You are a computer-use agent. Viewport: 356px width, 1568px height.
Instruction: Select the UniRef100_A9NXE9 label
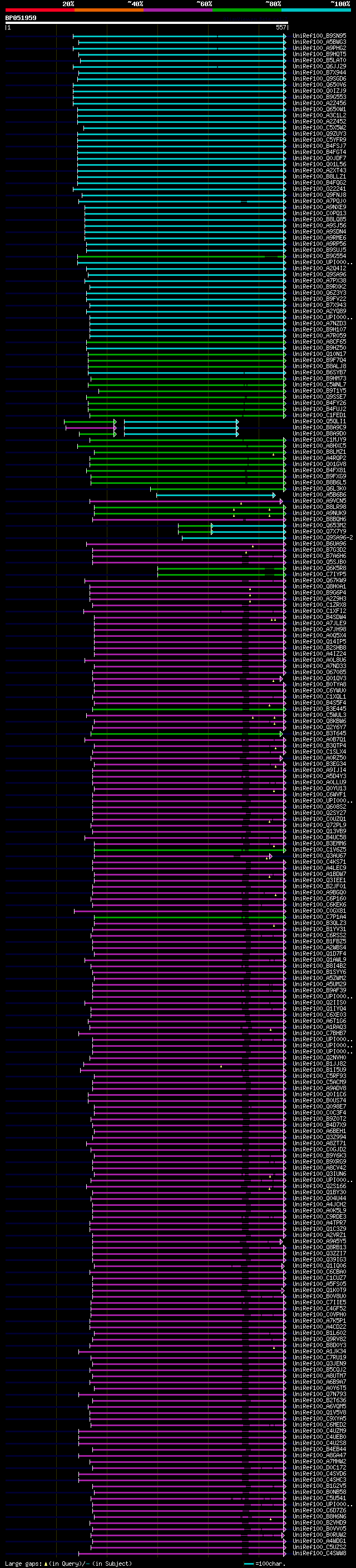point(319,207)
